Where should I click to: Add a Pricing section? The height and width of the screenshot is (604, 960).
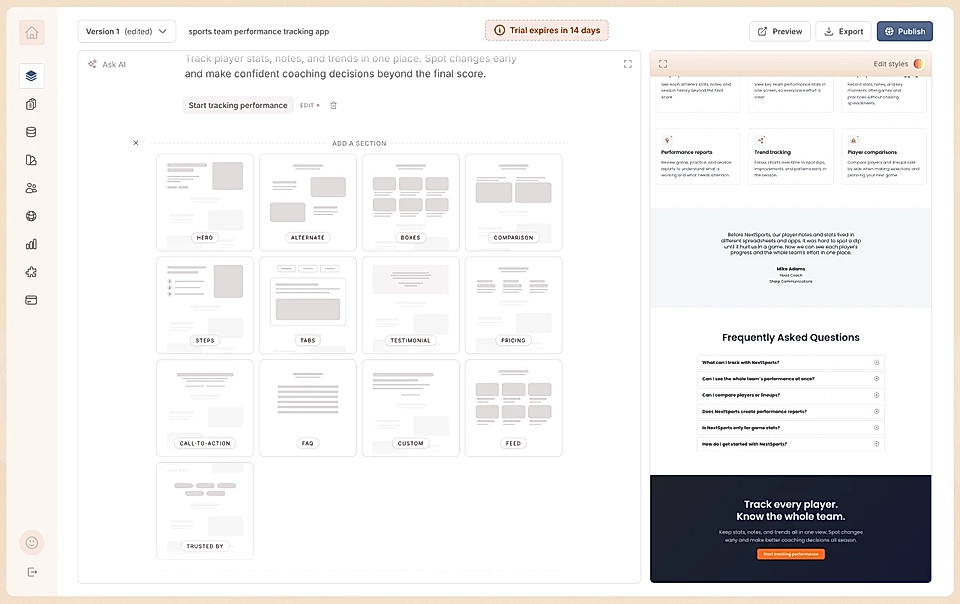pos(514,305)
